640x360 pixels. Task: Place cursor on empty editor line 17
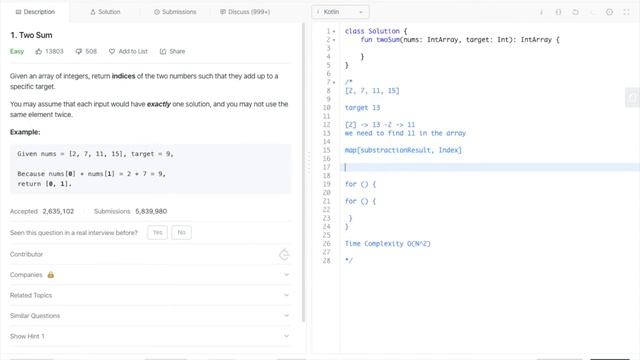[x=490, y=167]
